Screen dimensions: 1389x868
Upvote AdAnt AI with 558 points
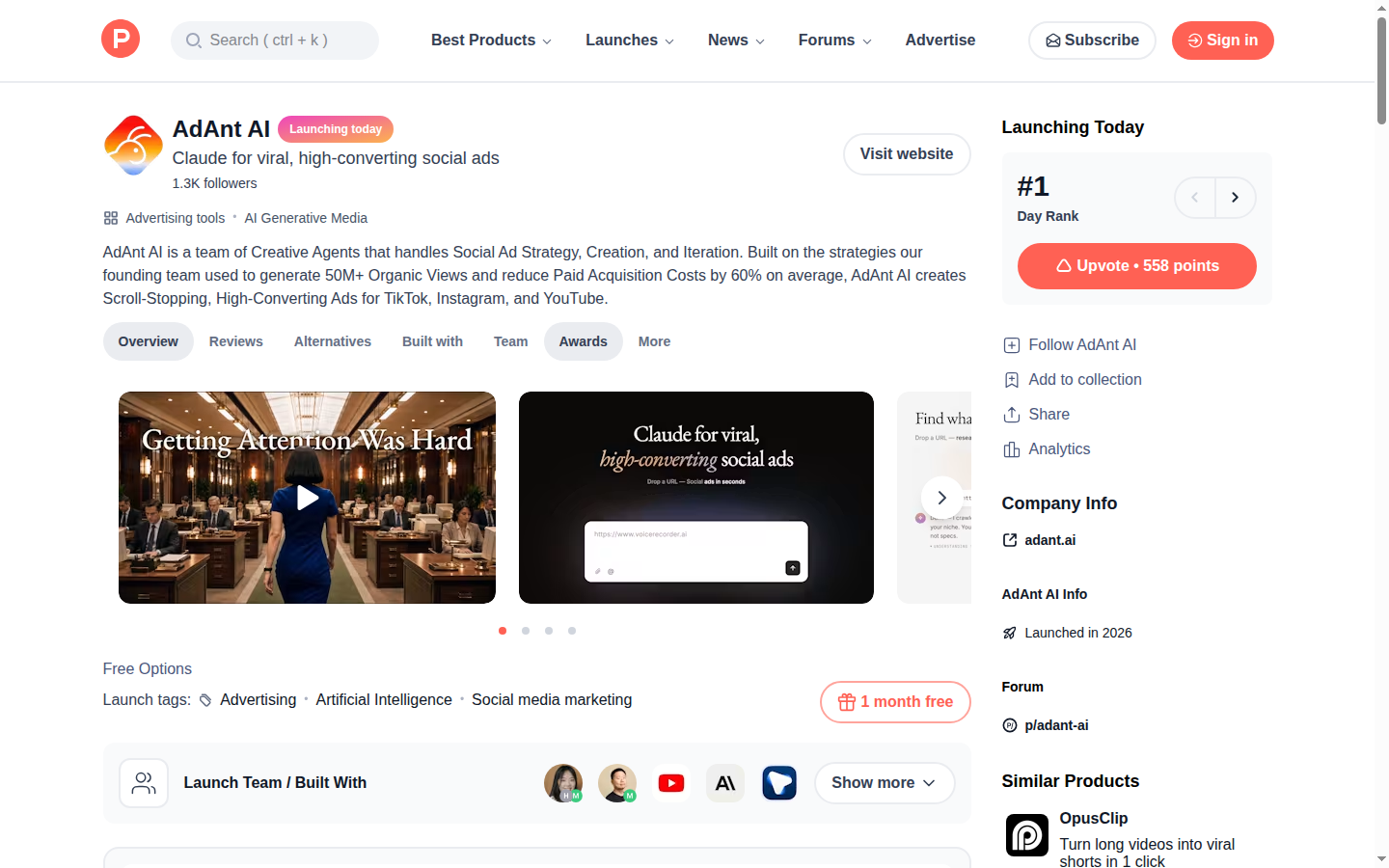1137,266
